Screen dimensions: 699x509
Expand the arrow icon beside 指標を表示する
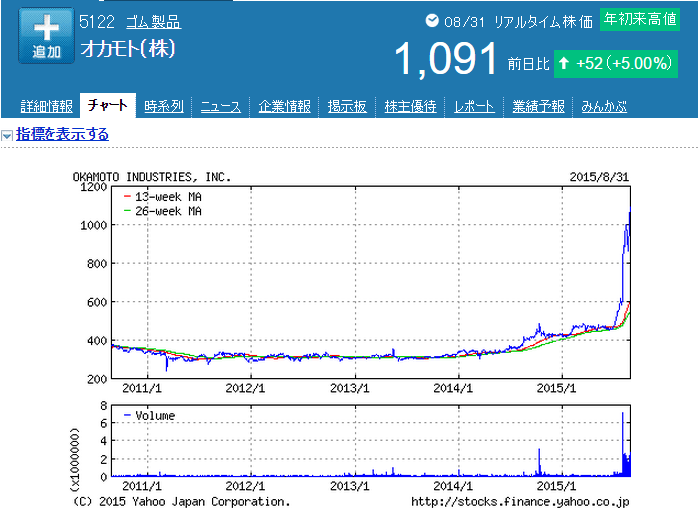(7, 135)
